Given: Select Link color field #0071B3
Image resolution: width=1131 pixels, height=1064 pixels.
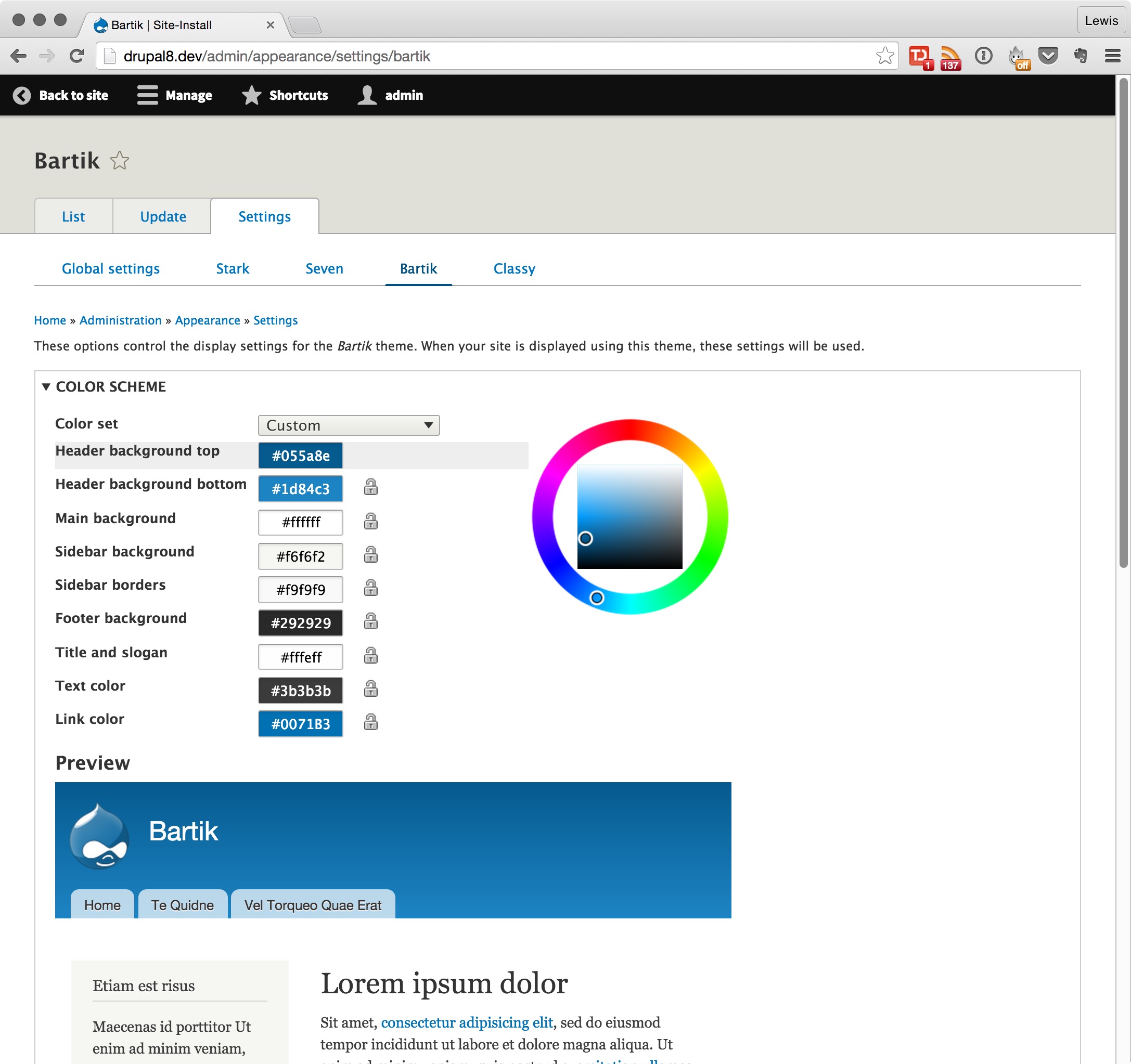Looking at the screenshot, I should (x=300, y=724).
